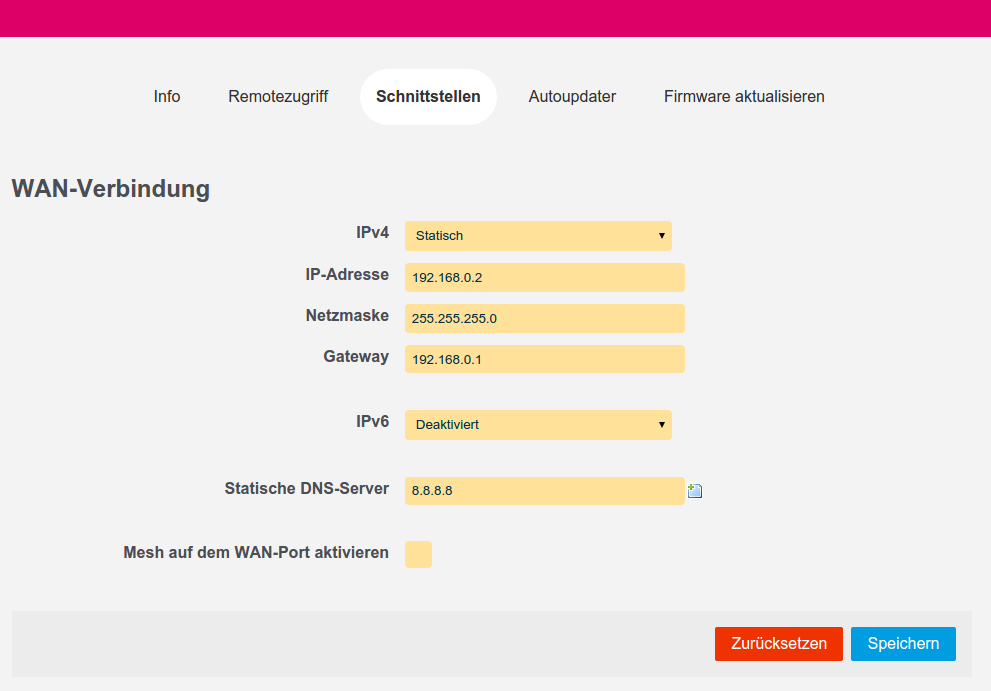Click the WAN-Verbindung section heading
This screenshot has width=991, height=691.
(x=111, y=189)
